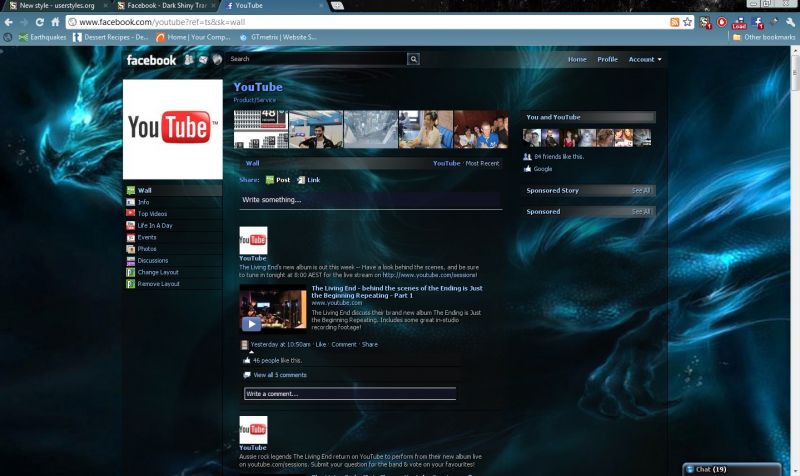Open the group photo thumbnail in strip
The height and width of the screenshot is (476, 800).
coord(481,129)
